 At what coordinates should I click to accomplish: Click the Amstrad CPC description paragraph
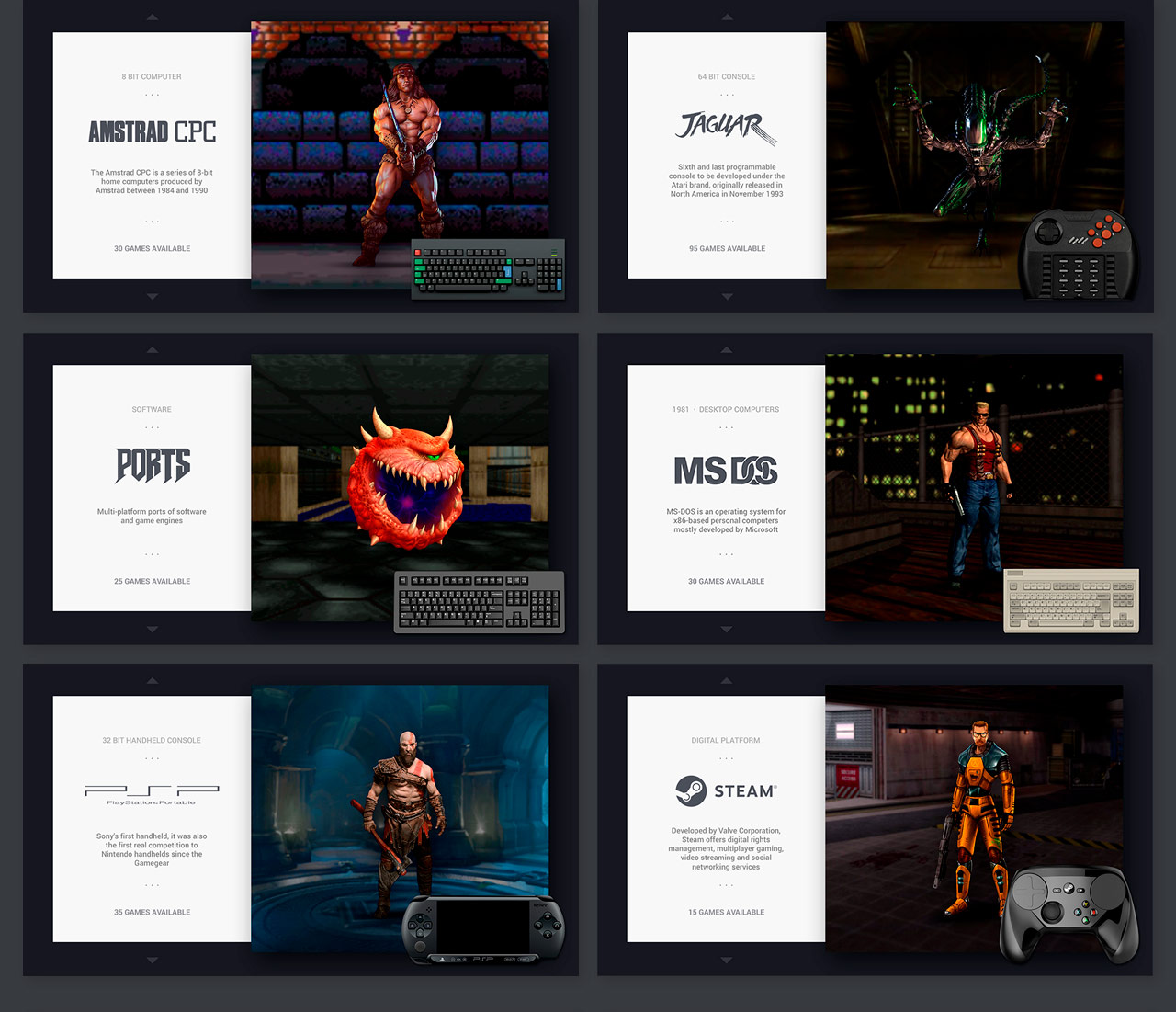[152, 182]
